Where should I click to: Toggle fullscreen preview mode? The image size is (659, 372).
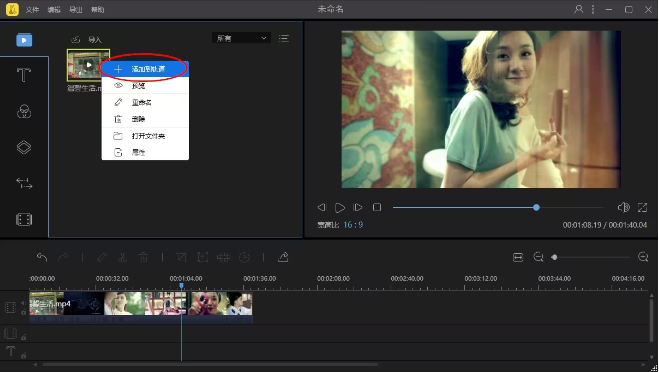(x=642, y=207)
